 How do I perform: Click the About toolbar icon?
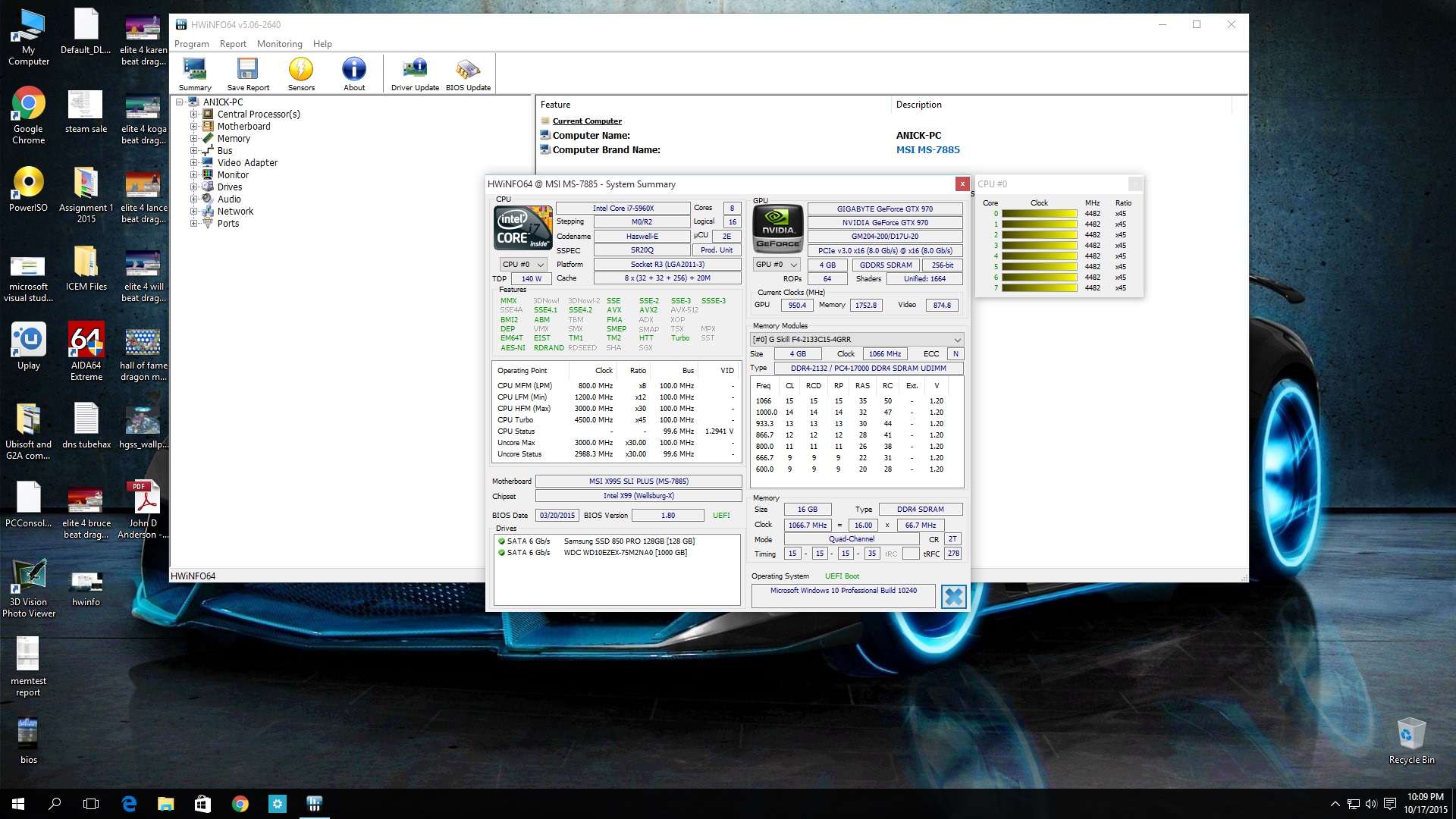[x=354, y=74]
